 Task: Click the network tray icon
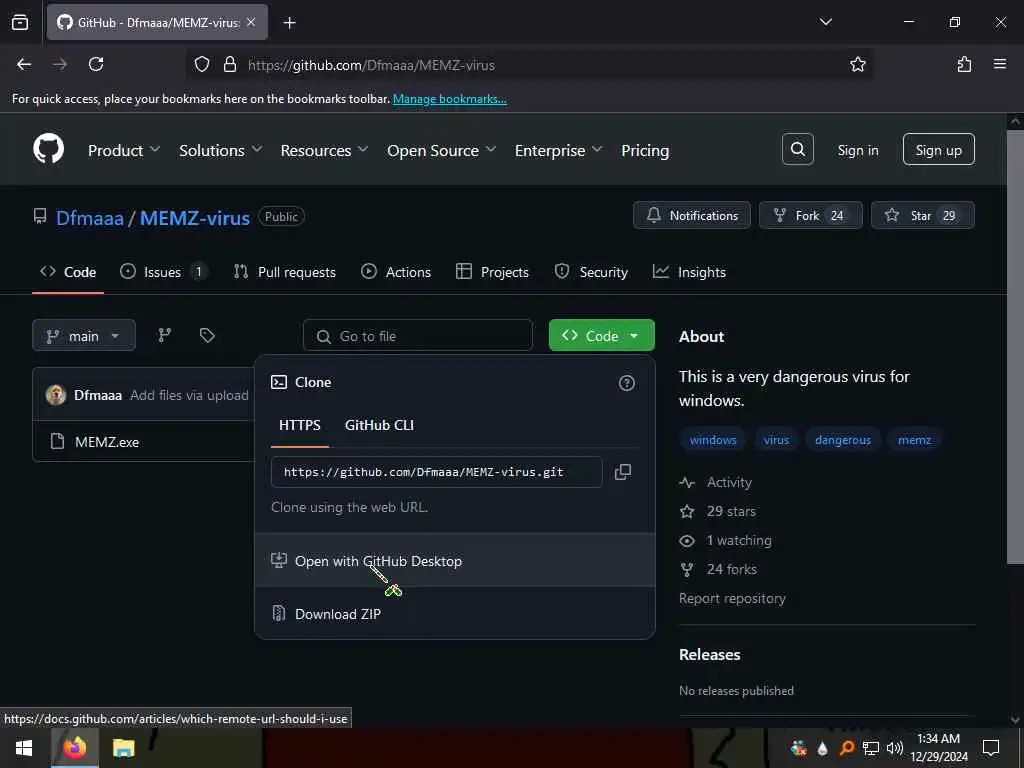point(871,748)
